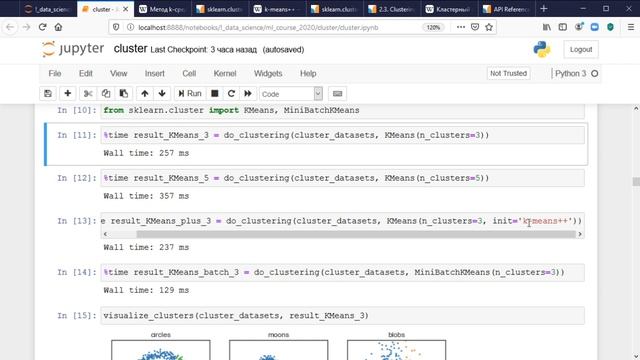Run the selected cell

click(190, 93)
